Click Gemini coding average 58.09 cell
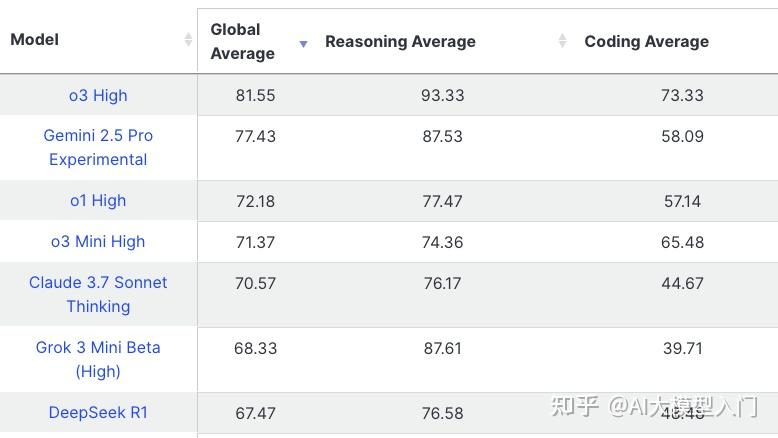The height and width of the screenshot is (438, 778). [x=682, y=136]
